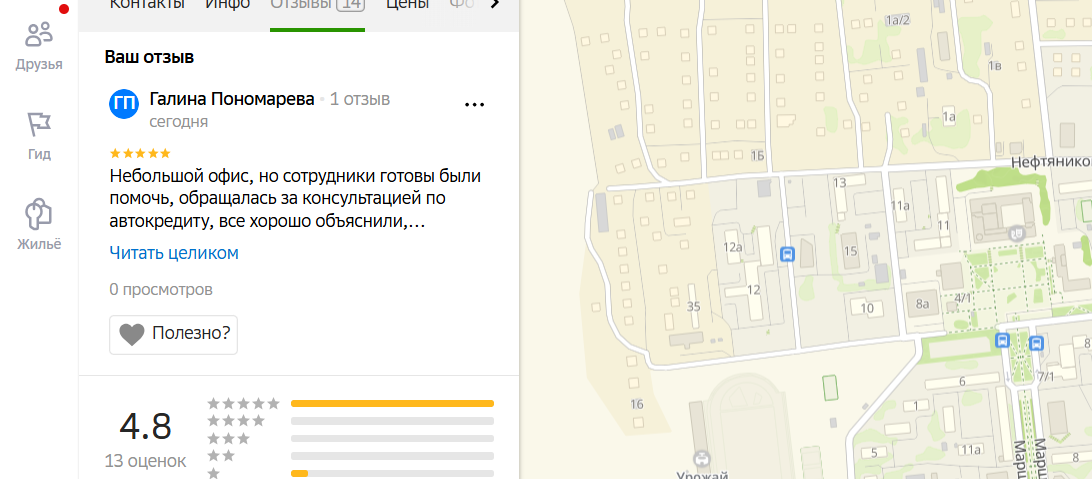Viewport: 1092px width, 479px height.
Task: Open the Жильё sidebar icon
Action: 39,225
